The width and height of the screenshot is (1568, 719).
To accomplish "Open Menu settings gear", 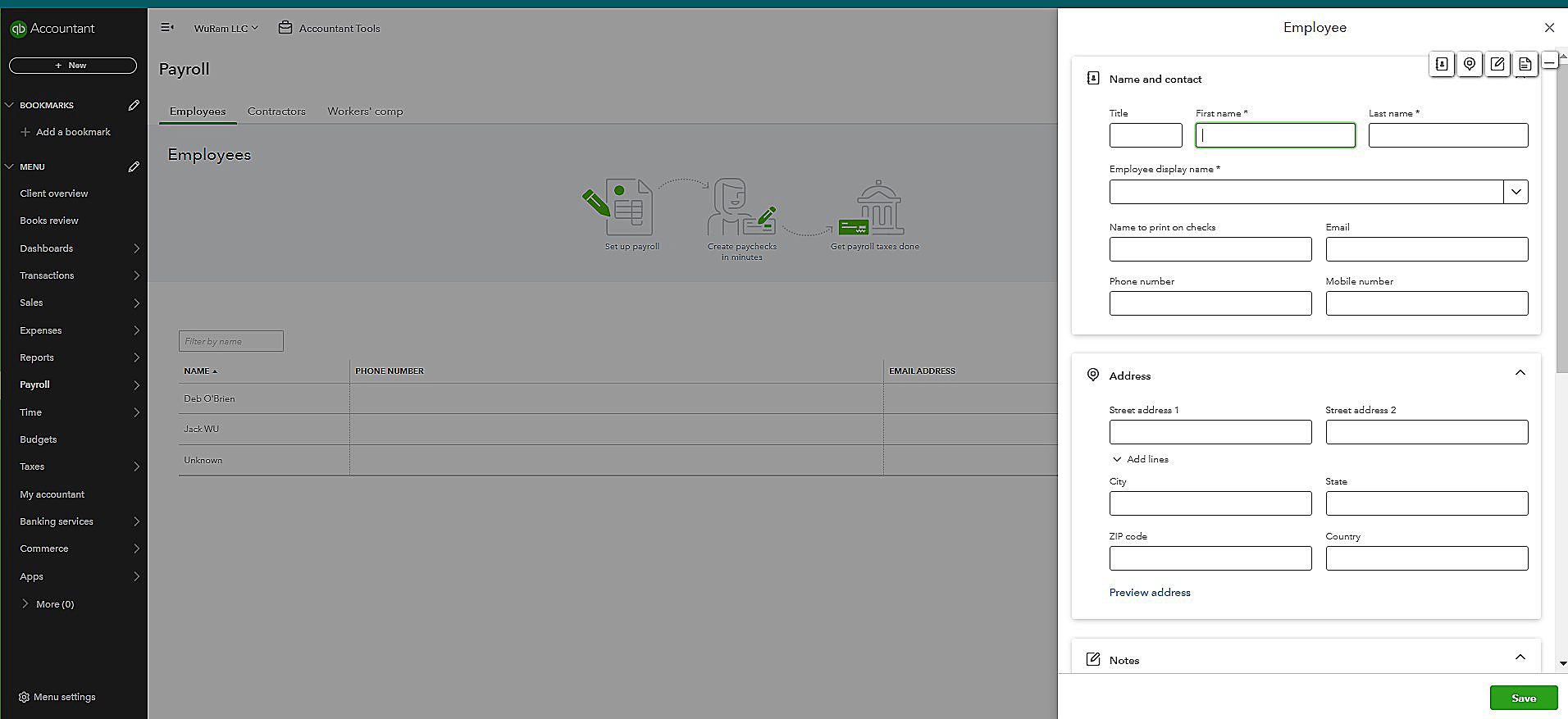I will [24, 697].
